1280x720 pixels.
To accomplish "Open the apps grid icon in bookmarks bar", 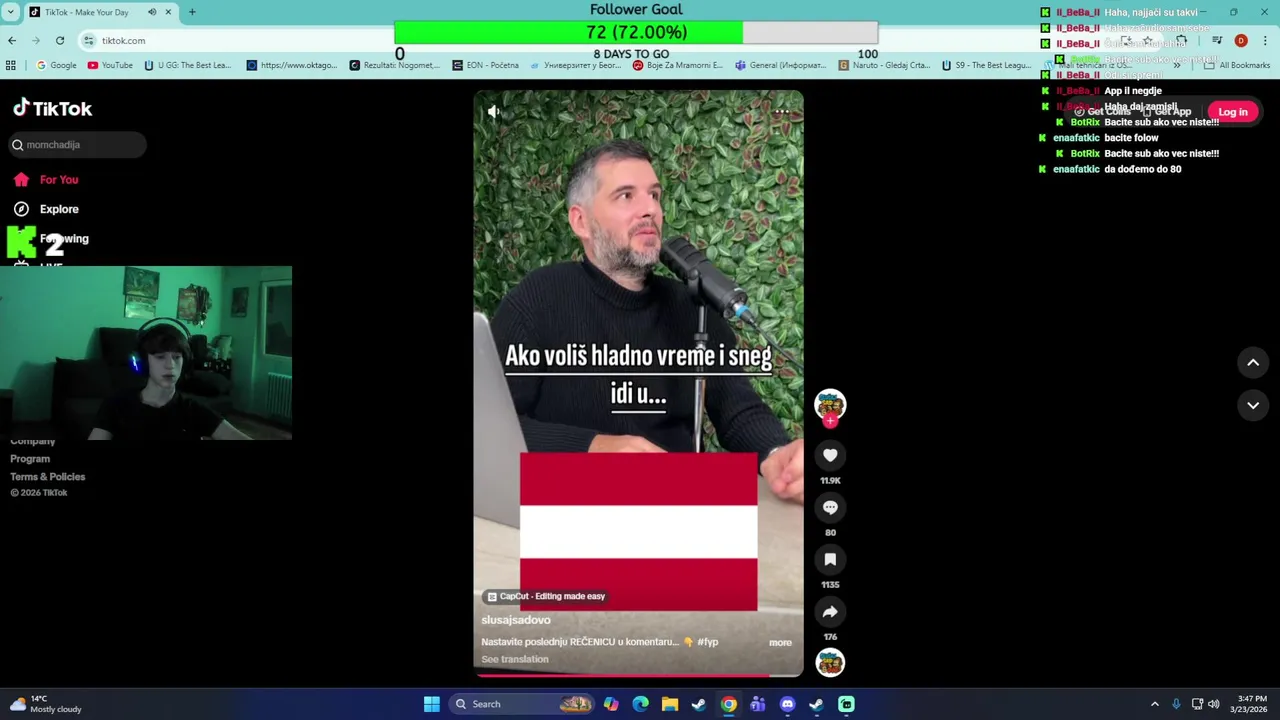I will click(11, 65).
